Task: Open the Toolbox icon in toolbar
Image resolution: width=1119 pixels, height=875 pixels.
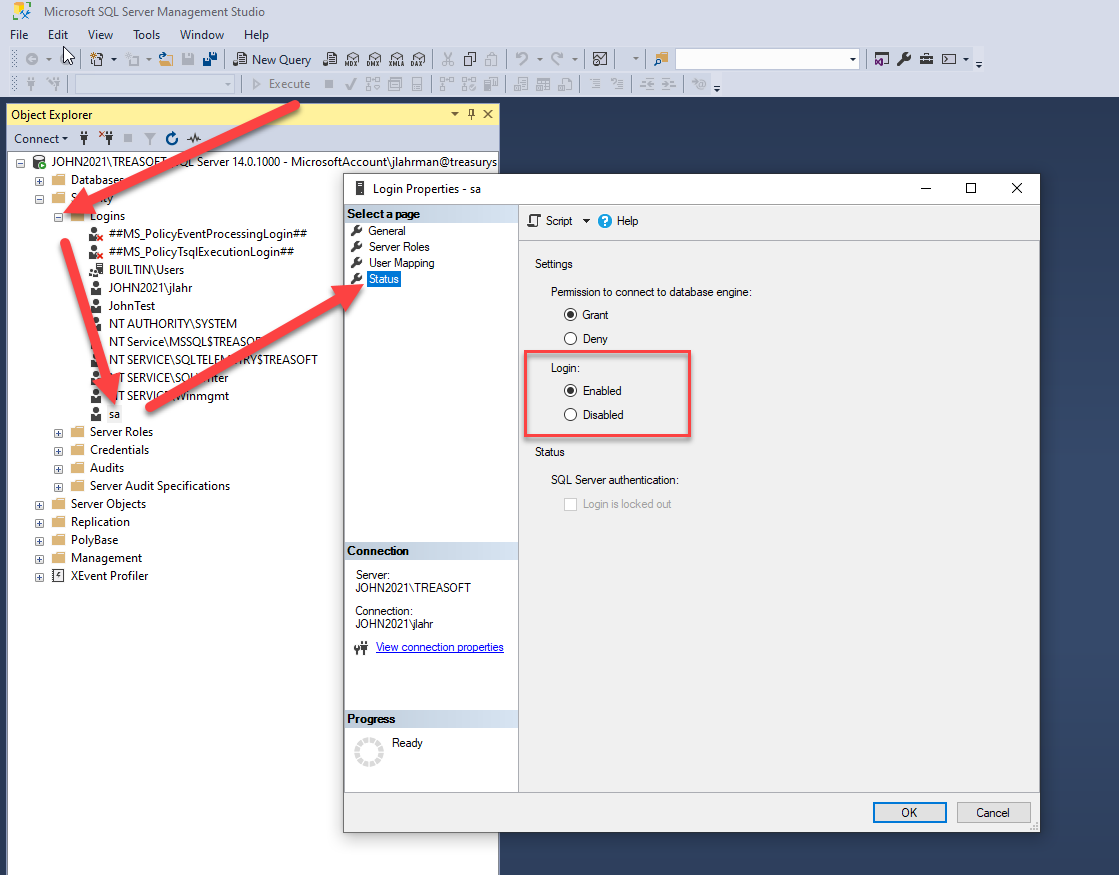Action: pyautogui.click(x=926, y=59)
